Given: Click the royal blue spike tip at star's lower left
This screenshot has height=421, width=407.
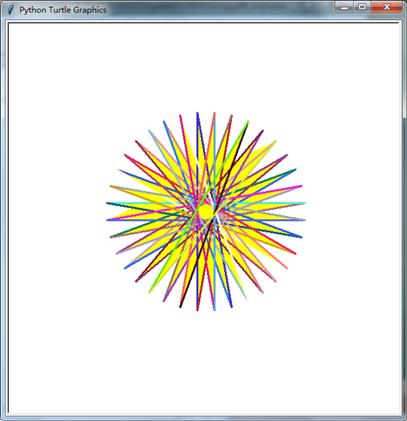Looking at the screenshot, I should 125,268.
